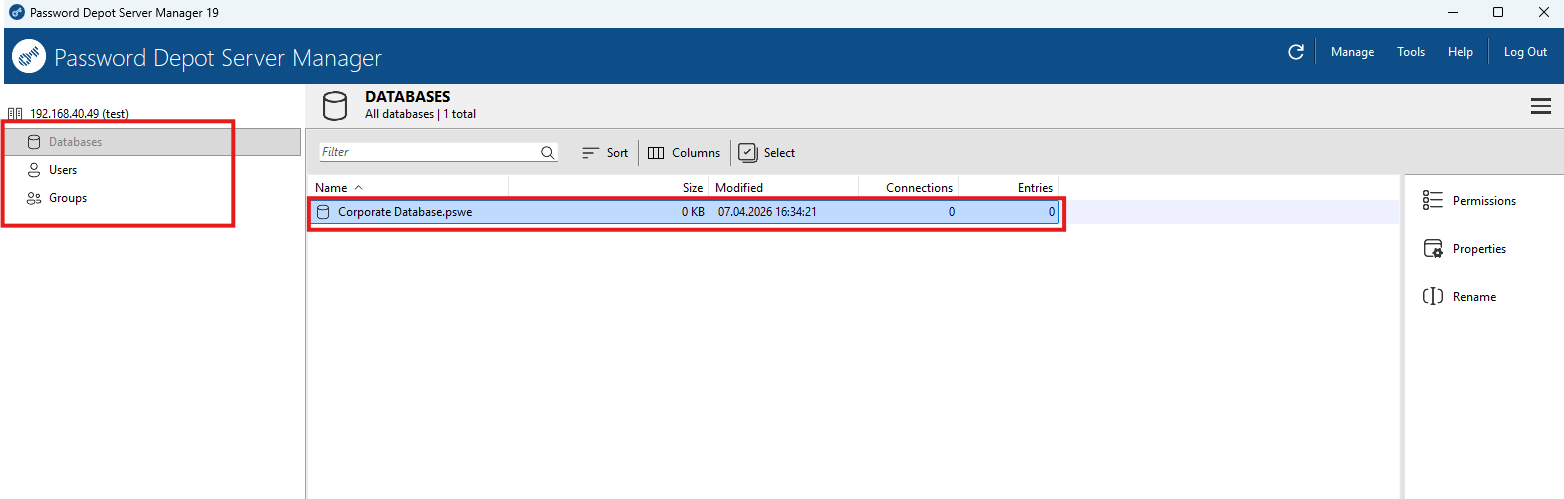This screenshot has height=499, width=1564.
Task: Click the Properties gear icon
Action: click(x=1432, y=249)
